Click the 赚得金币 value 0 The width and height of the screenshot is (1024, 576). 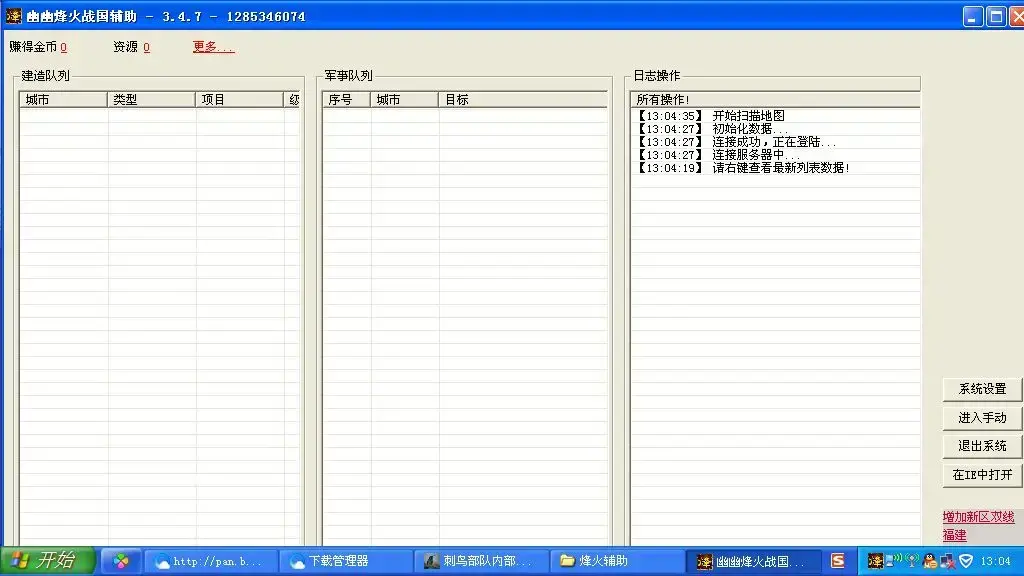[x=63, y=47]
